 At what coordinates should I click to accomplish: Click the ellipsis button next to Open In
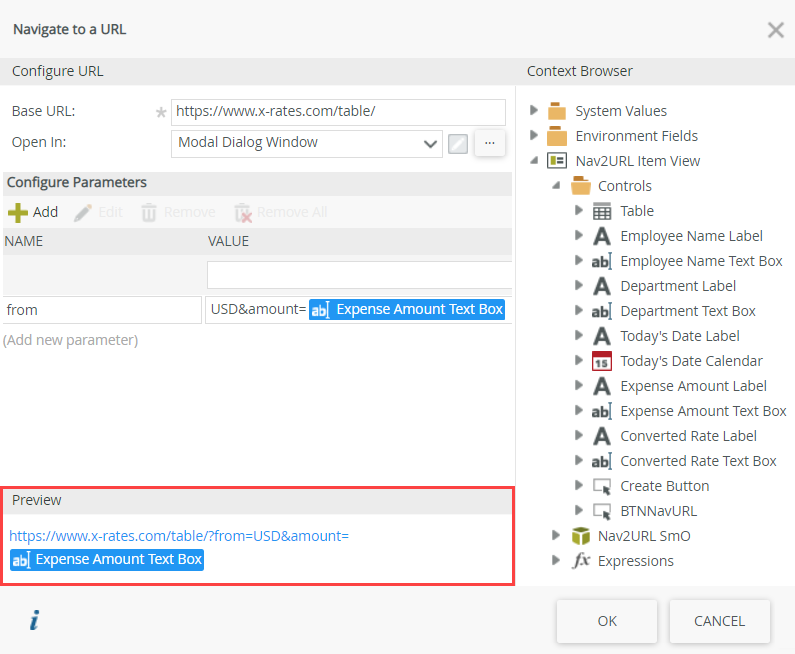pos(489,143)
